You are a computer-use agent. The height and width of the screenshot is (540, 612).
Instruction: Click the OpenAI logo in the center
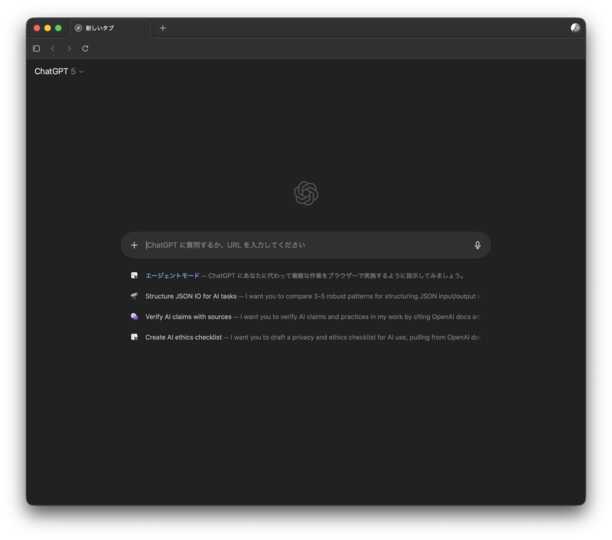[x=306, y=193]
